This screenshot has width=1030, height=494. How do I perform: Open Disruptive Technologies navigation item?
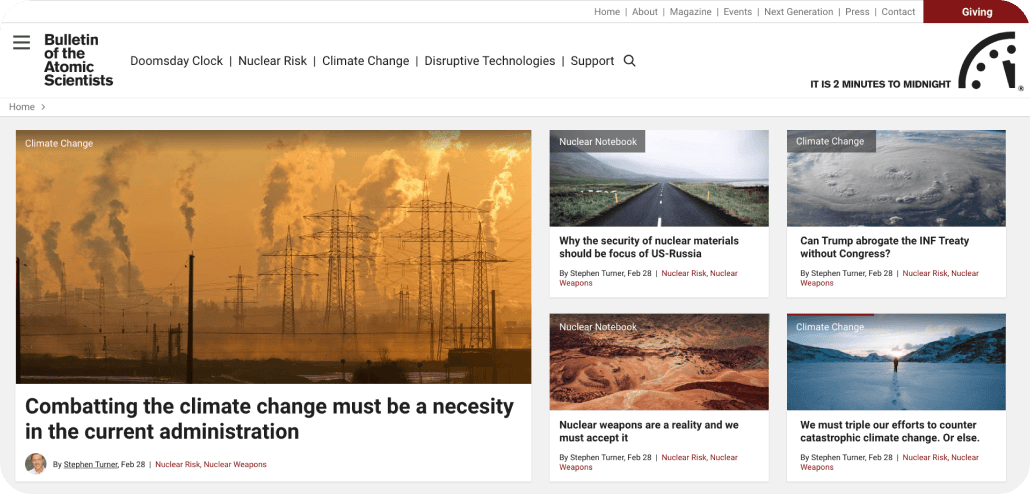[489, 61]
